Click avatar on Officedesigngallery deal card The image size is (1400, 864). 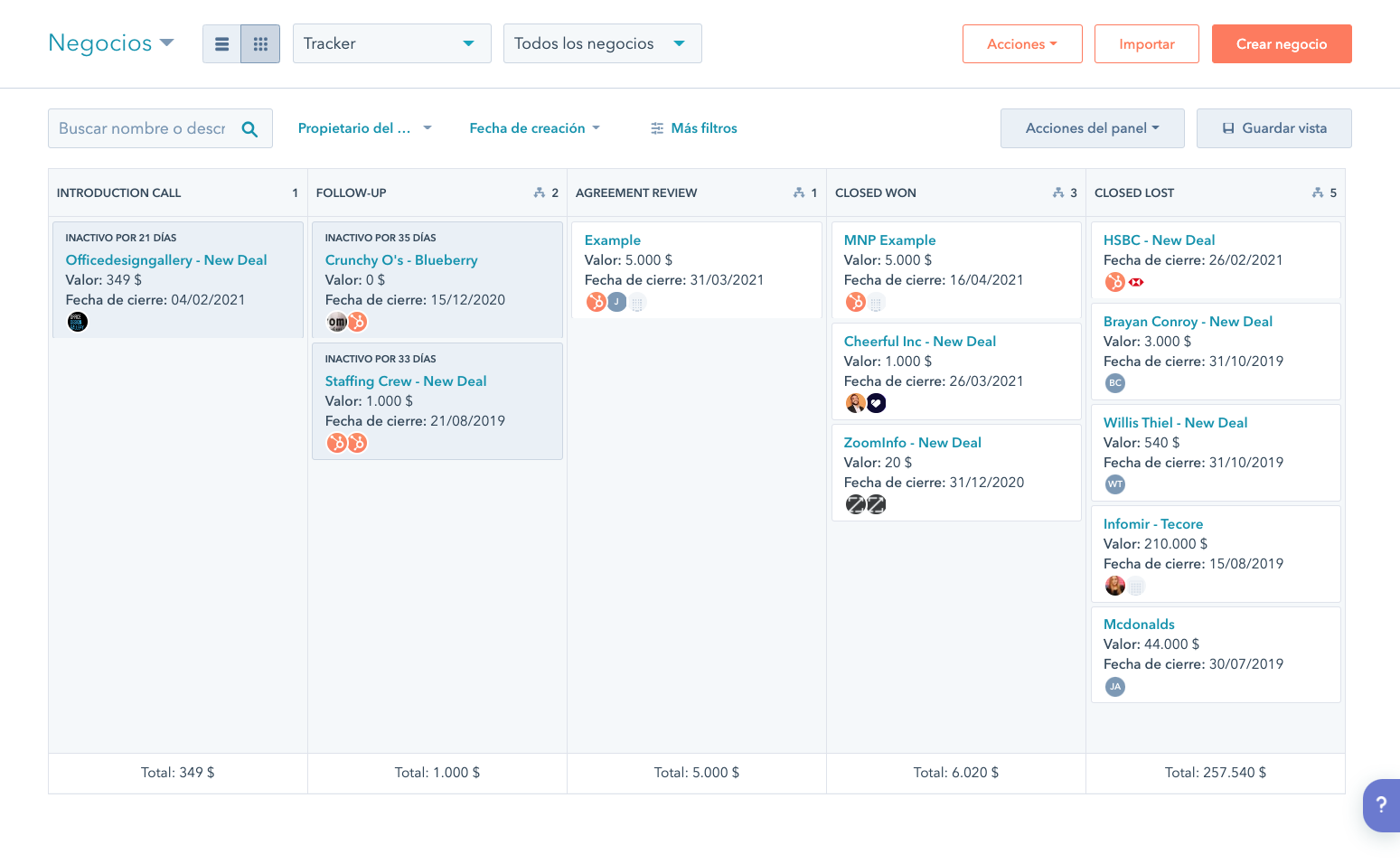coord(78,322)
